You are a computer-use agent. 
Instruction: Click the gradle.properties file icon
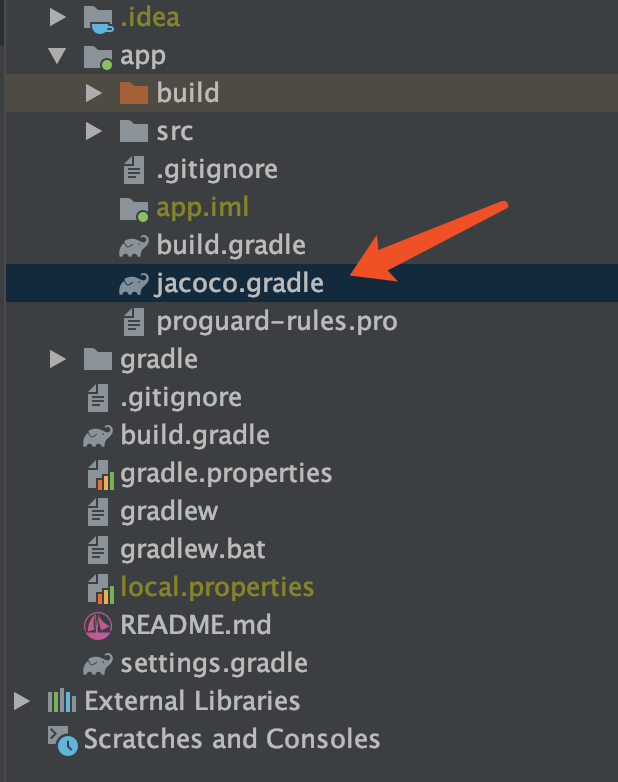pyautogui.click(x=98, y=473)
